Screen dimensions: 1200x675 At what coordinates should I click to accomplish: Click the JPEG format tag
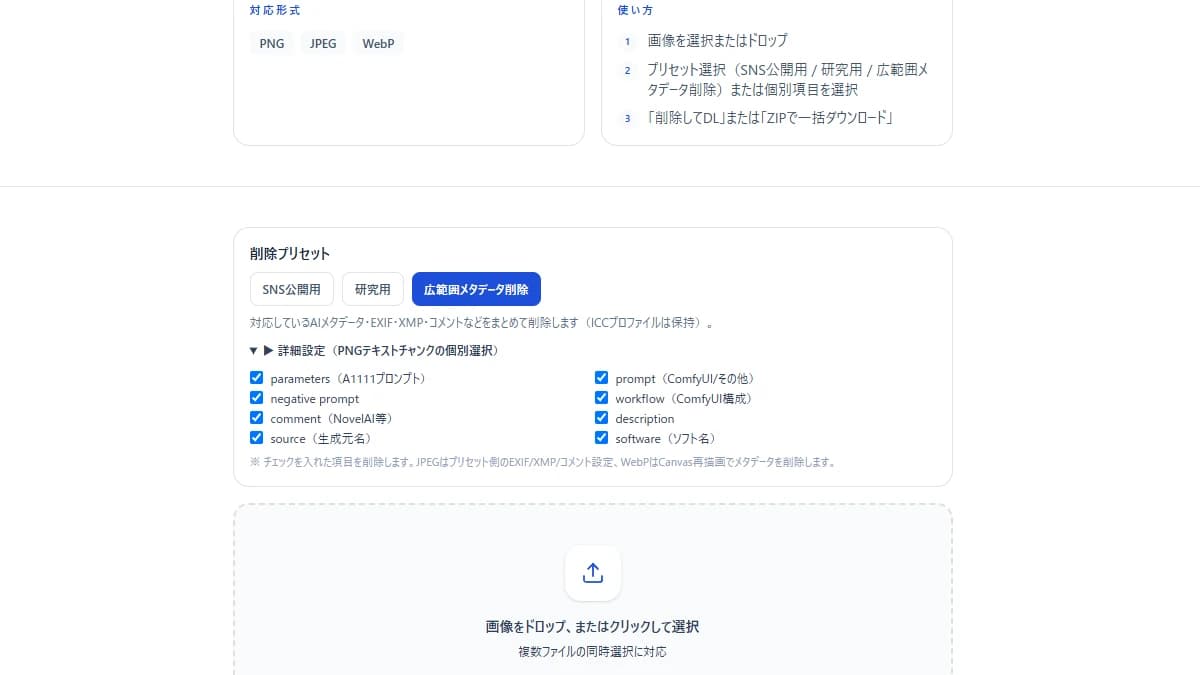pyautogui.click(x=323, y=44)
